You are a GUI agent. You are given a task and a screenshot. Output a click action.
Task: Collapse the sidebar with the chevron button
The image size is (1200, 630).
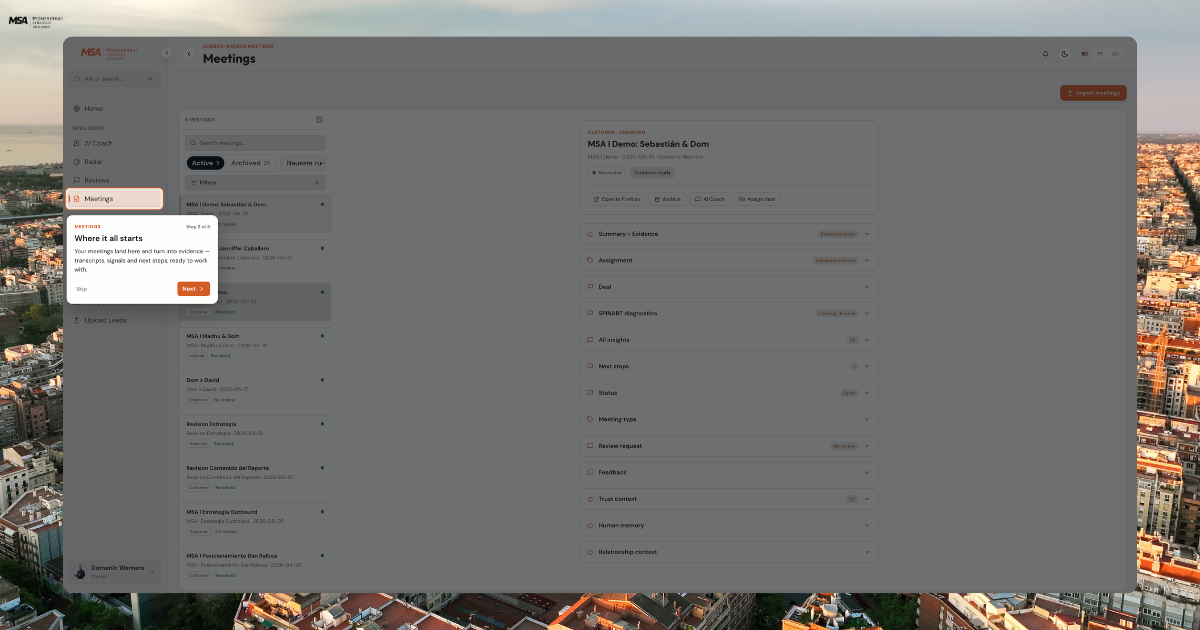click(166, 53)
